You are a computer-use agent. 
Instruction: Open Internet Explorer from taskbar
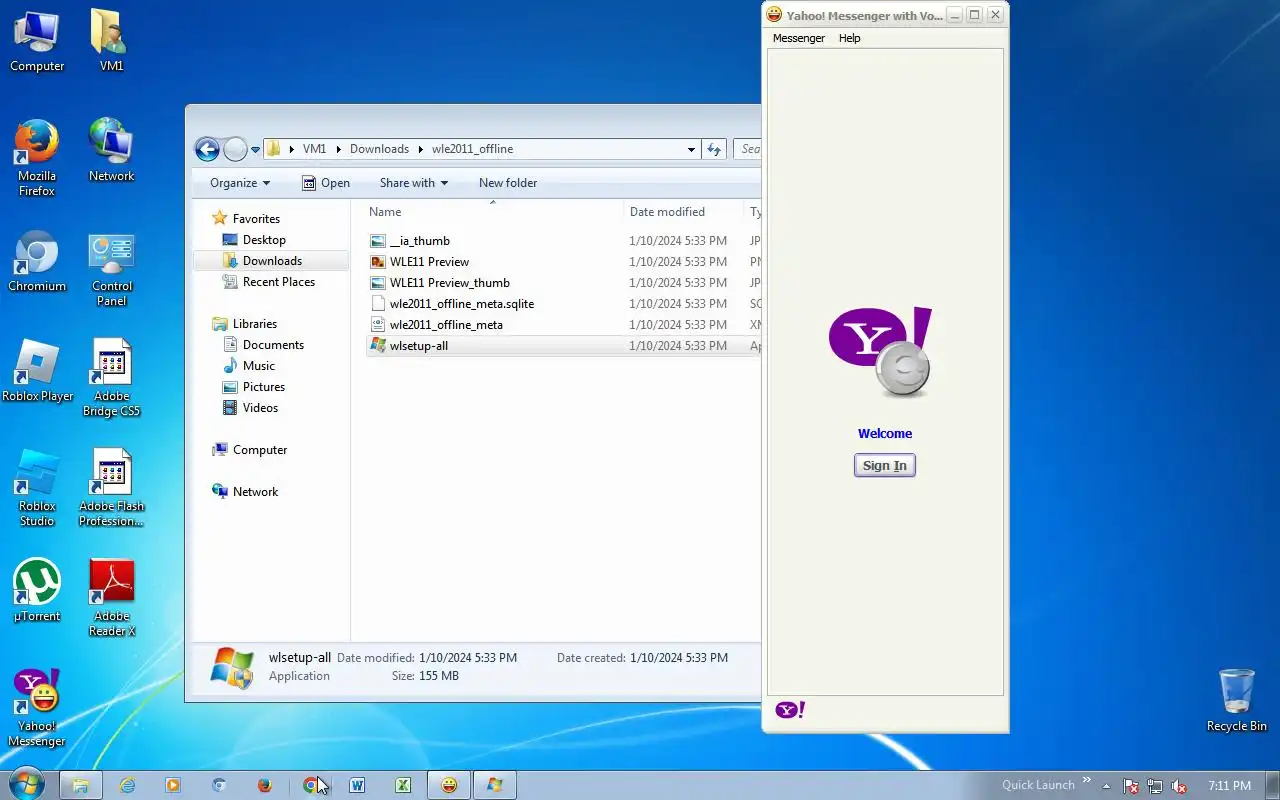127,785
